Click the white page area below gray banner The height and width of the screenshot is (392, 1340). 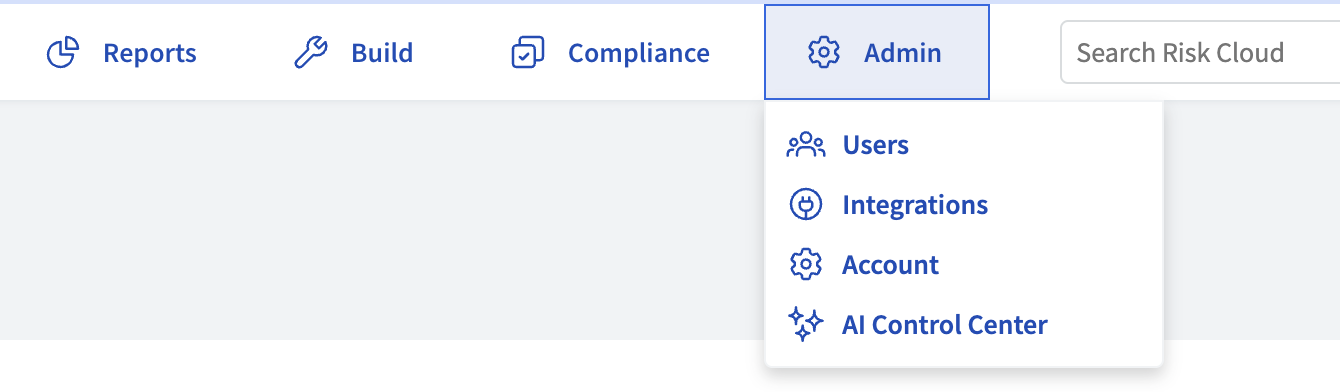380,366
